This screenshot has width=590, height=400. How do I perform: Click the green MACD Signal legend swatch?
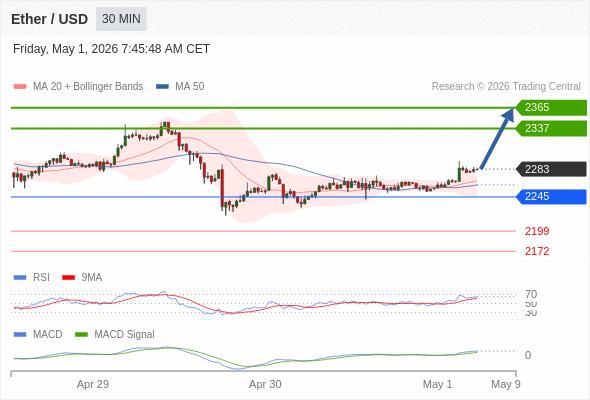pos(81,334)
